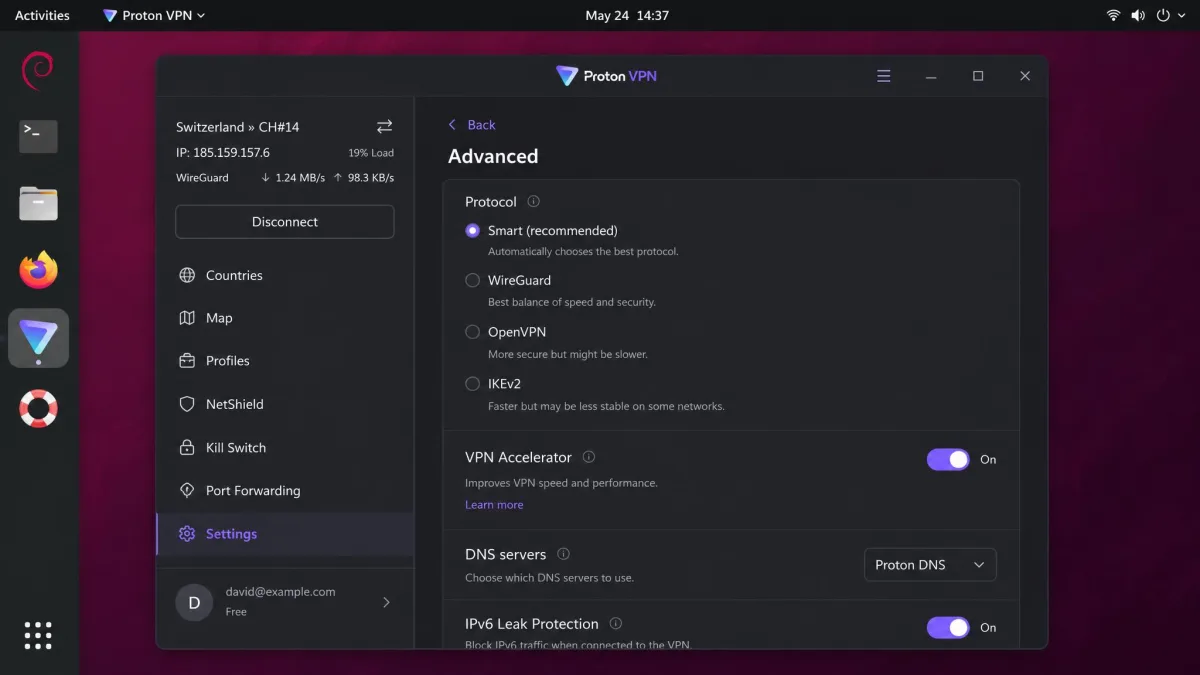Select the WireGuard protocol radio

pyautogui.click(x=473, y=280)
